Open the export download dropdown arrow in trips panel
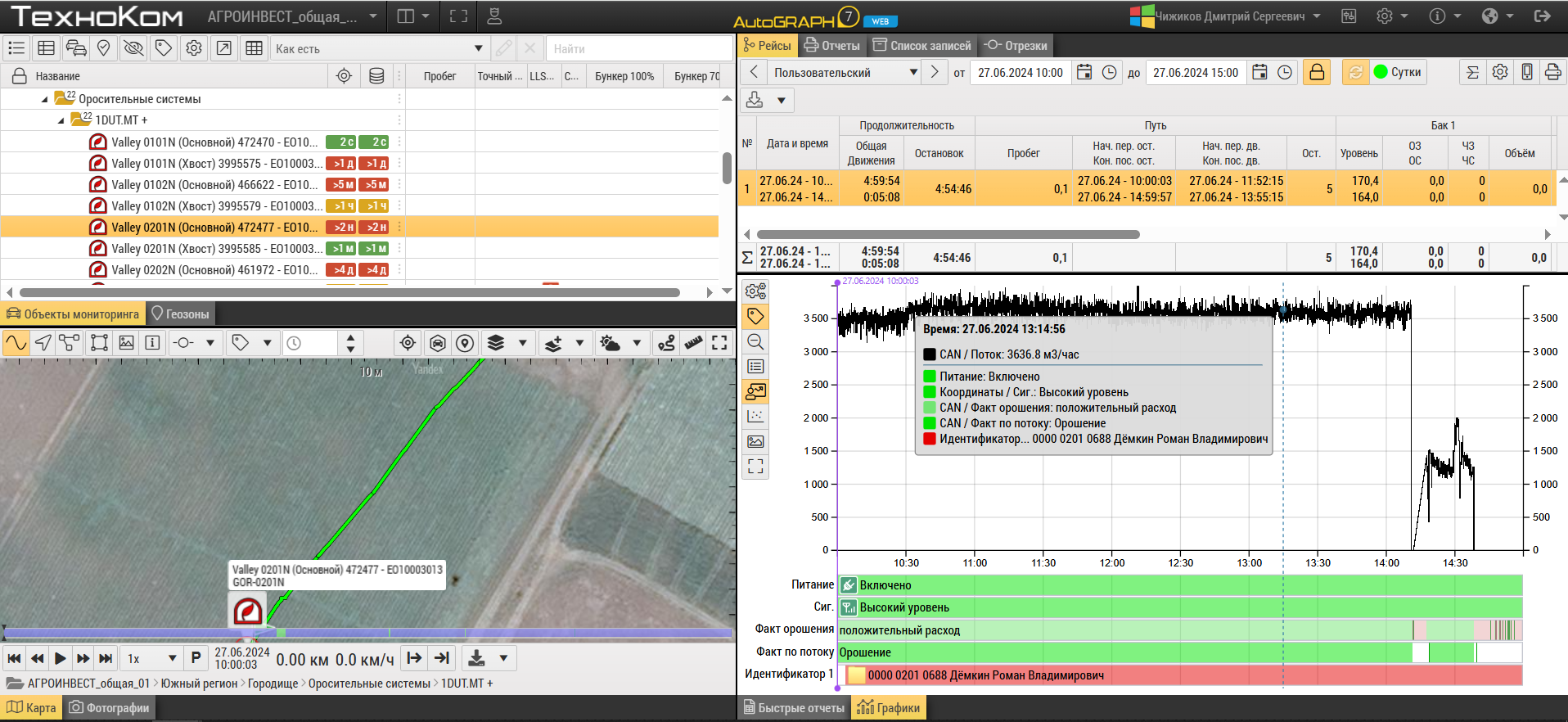The width and height of the screenshot is (1568, 722). click(x=782, y=100)
